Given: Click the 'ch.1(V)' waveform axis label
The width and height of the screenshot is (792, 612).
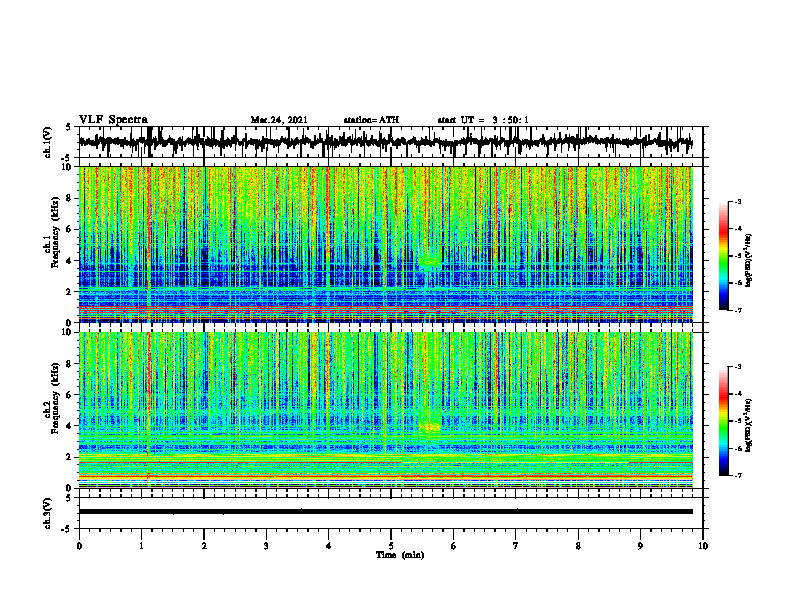Looking at the screenshot, I should click(48, 142).
